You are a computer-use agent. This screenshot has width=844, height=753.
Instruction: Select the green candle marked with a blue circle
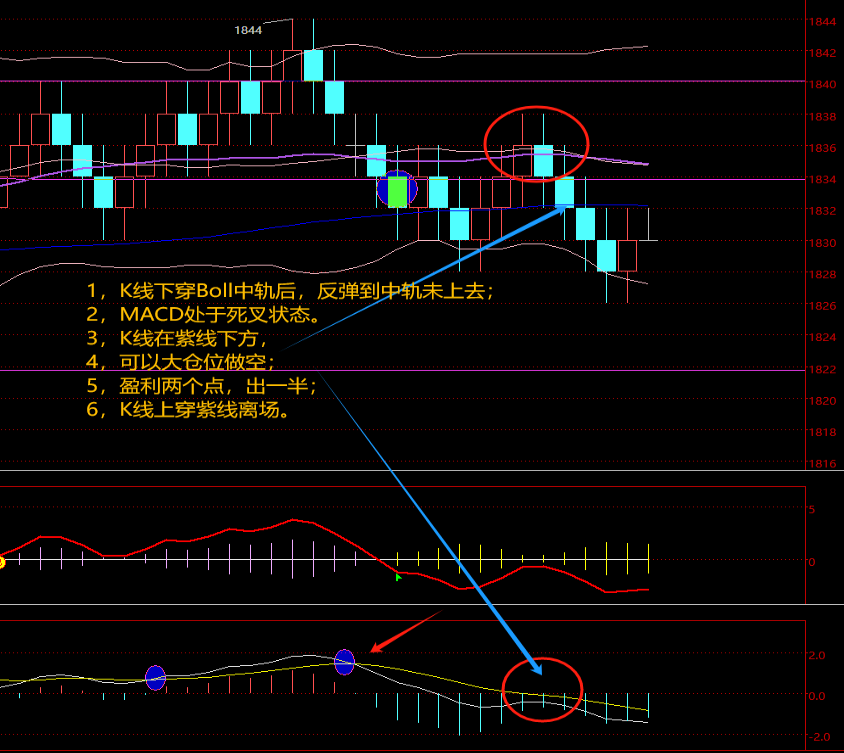tap(398, 192)
